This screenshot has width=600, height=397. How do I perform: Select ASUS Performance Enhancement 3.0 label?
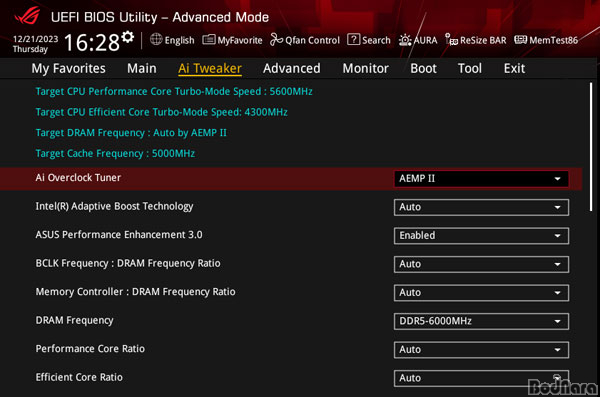click(x=119, y=235)
